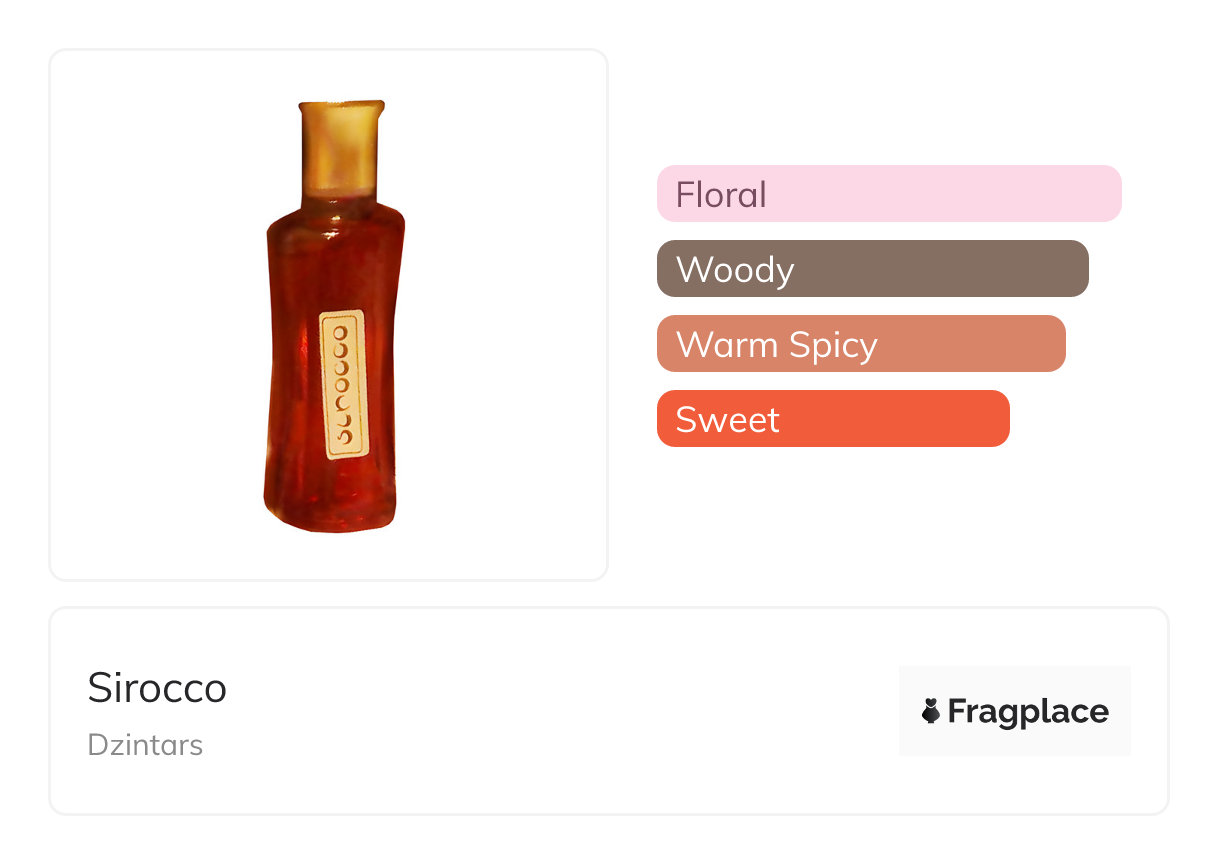Click the "Sweet" text label
Screen dimensions: 1218x864
727,419
